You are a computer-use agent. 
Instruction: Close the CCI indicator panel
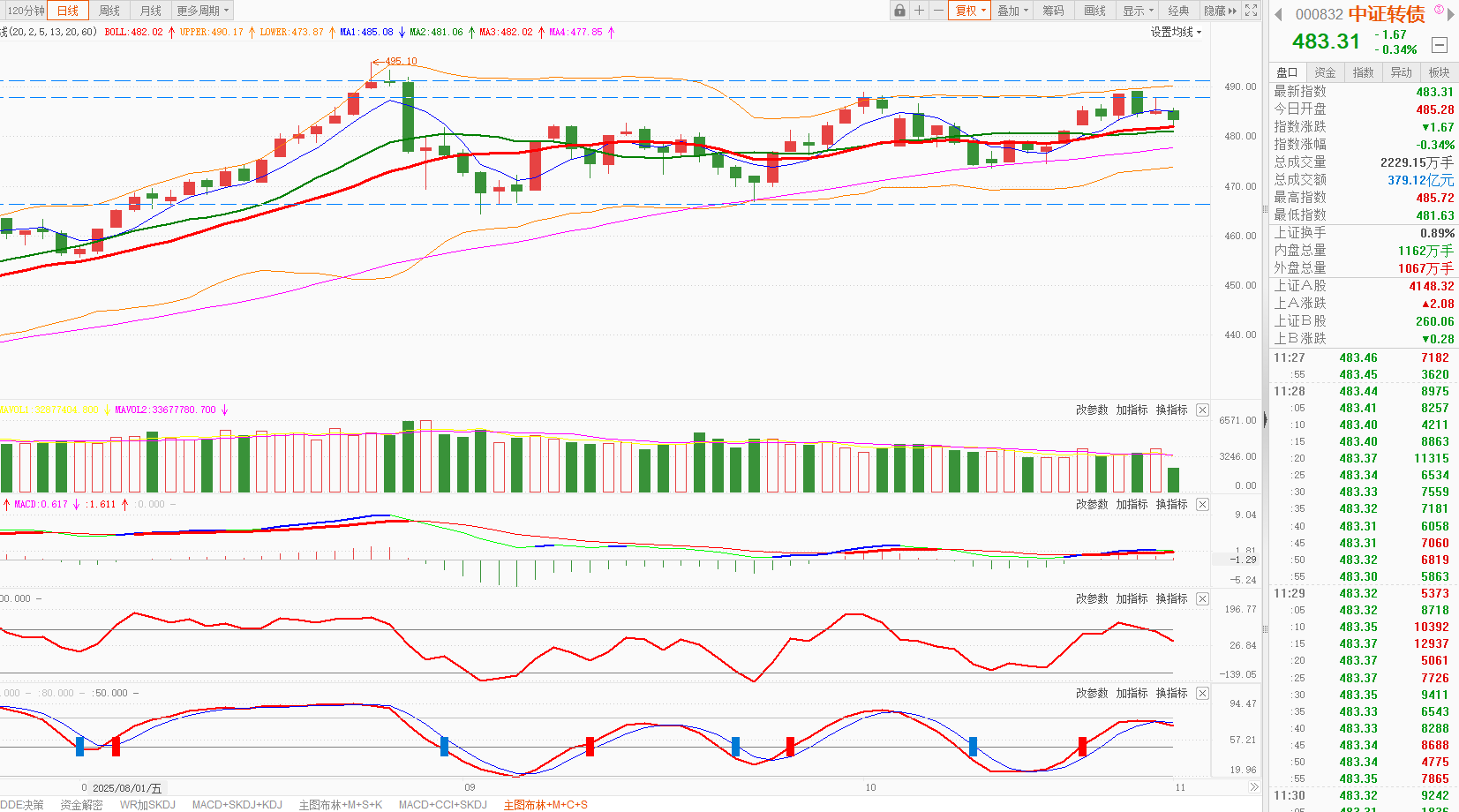click(x=1202, y=598)
